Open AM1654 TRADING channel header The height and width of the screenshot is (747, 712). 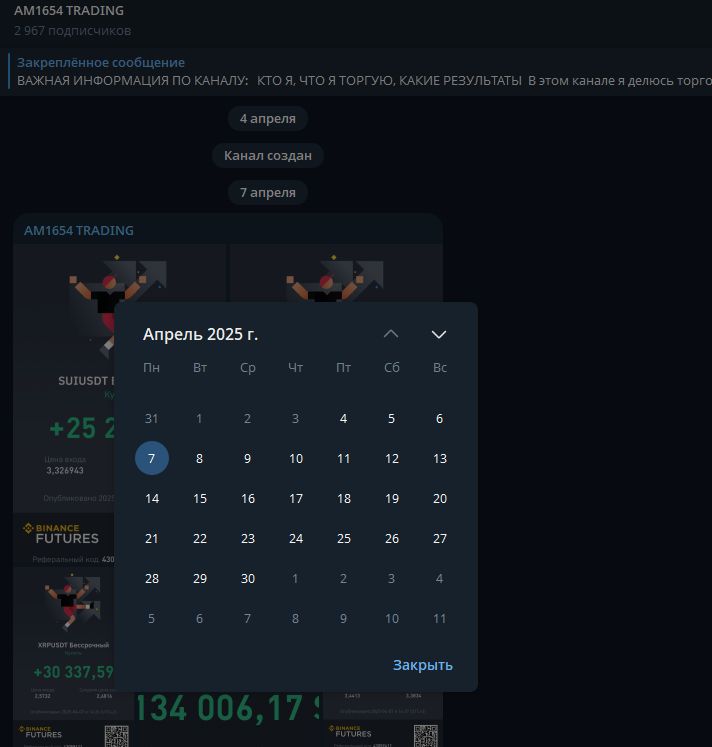(69, 10)
